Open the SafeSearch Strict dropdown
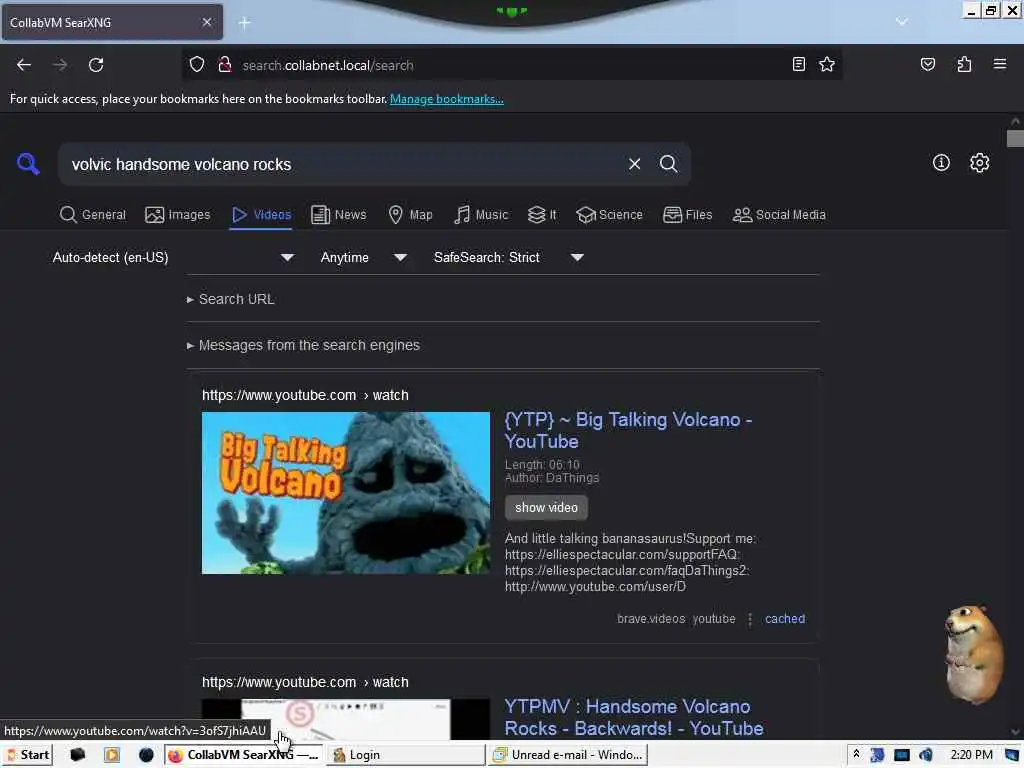The height and width of the screenshot is (768, 1024). click(509, 257)
